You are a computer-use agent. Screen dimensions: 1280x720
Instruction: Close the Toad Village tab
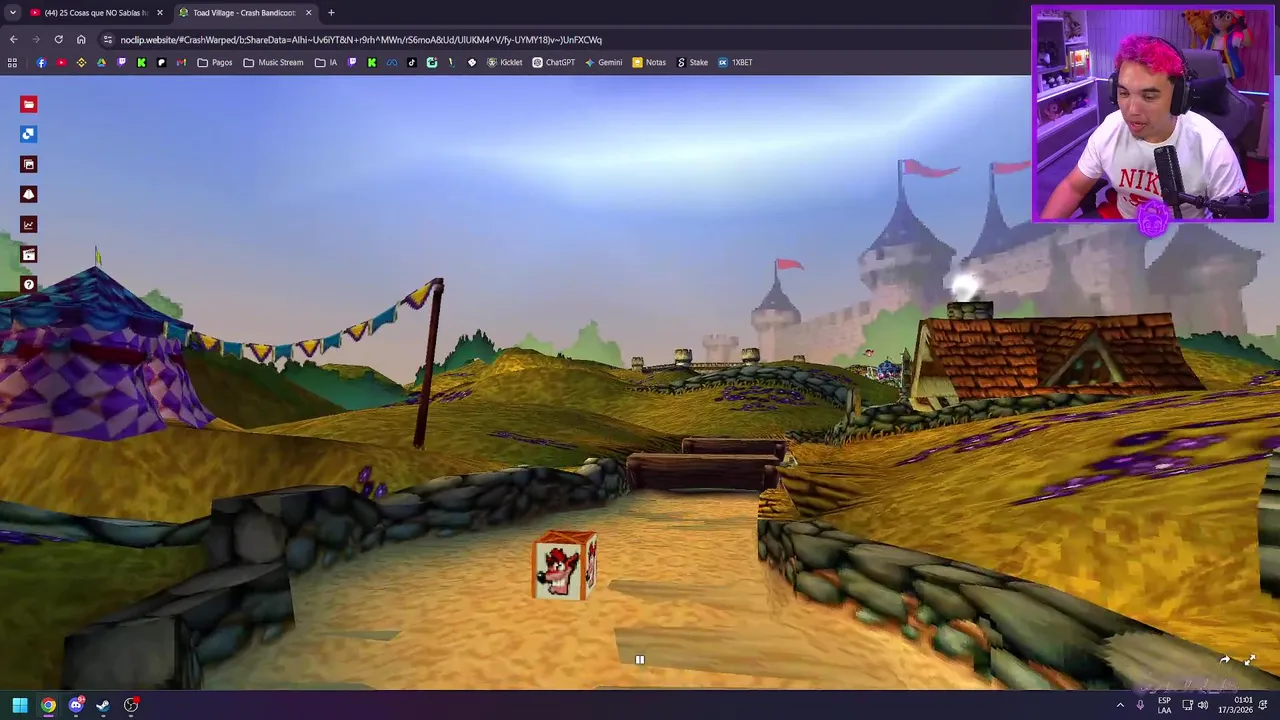tap(308, 13)
